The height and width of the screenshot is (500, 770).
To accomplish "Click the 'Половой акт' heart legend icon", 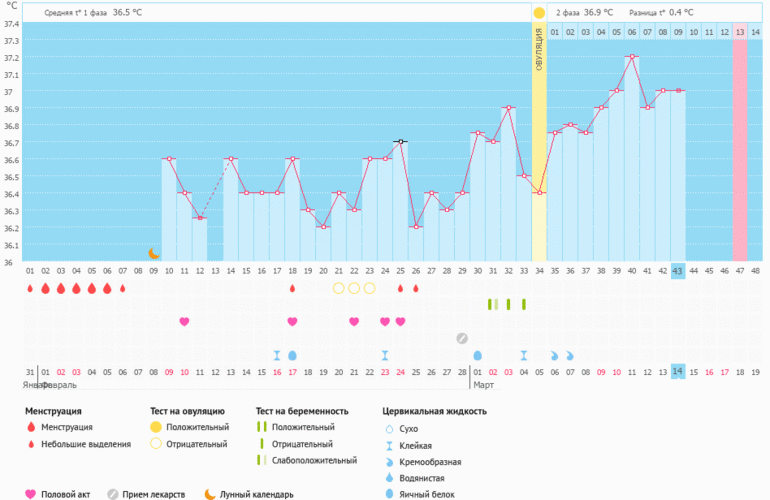I will pos(30,494).
